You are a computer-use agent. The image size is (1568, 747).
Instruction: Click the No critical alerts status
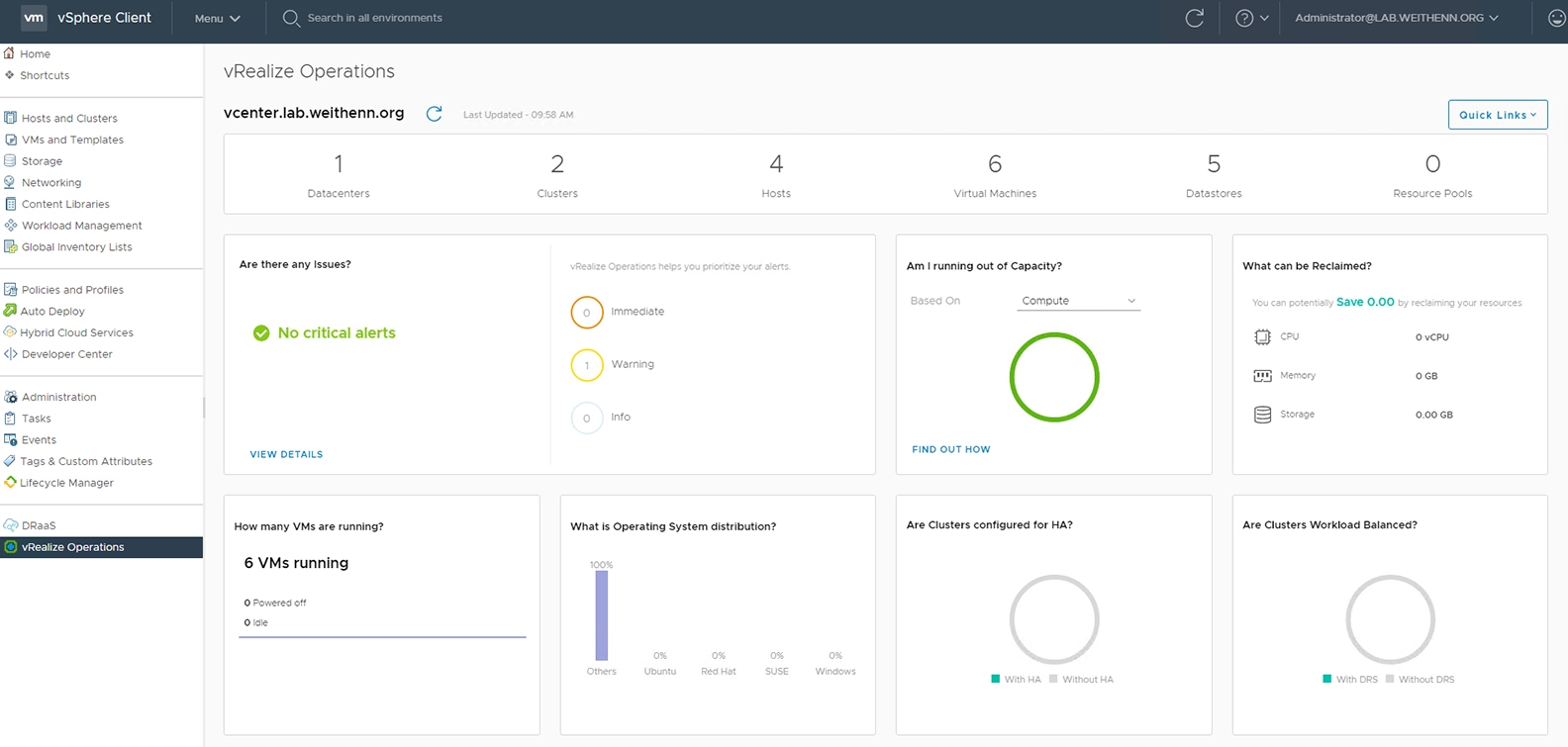click(325, 333)
